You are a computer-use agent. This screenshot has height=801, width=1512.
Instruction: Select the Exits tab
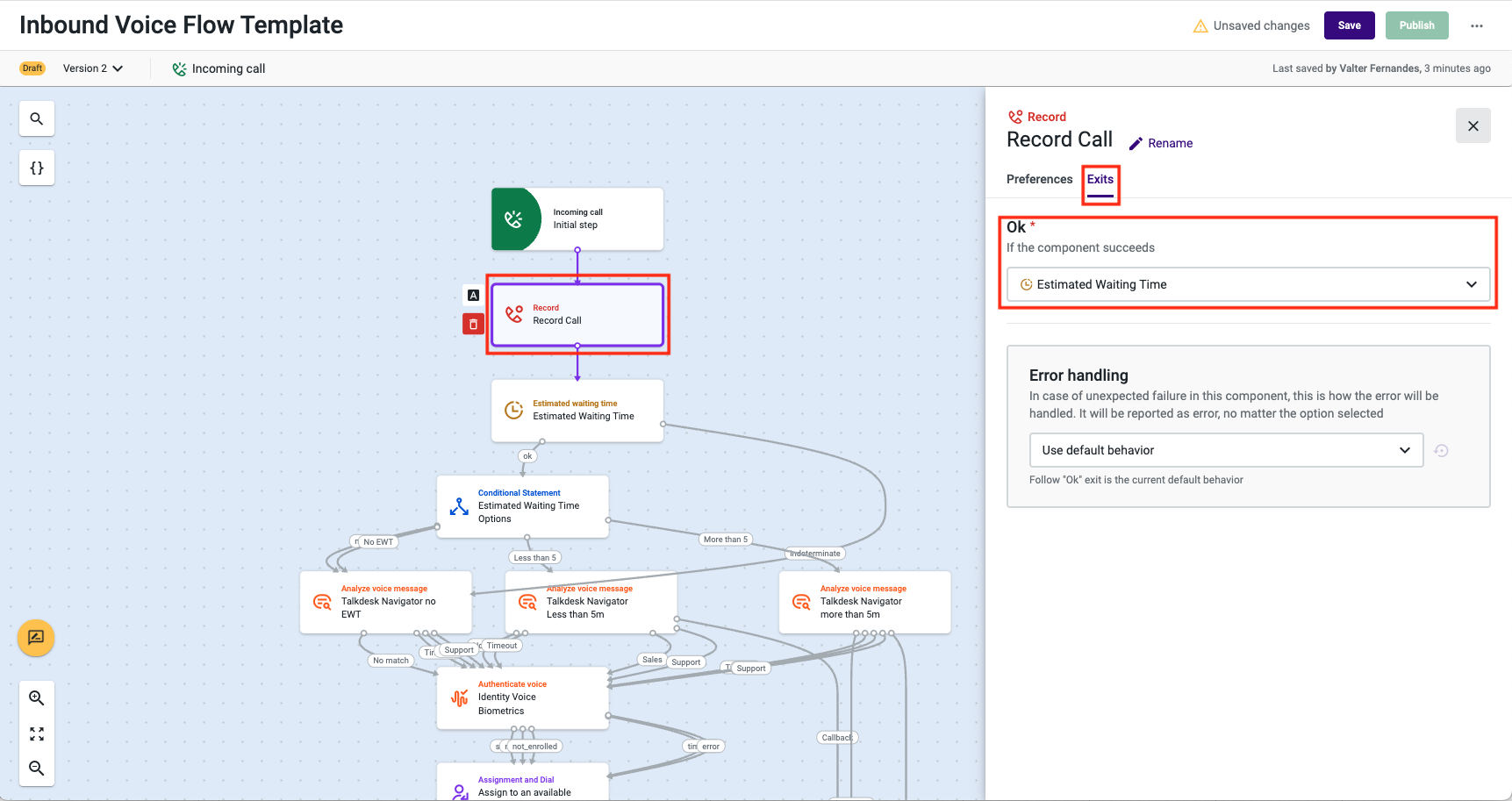coord(1100,179)
